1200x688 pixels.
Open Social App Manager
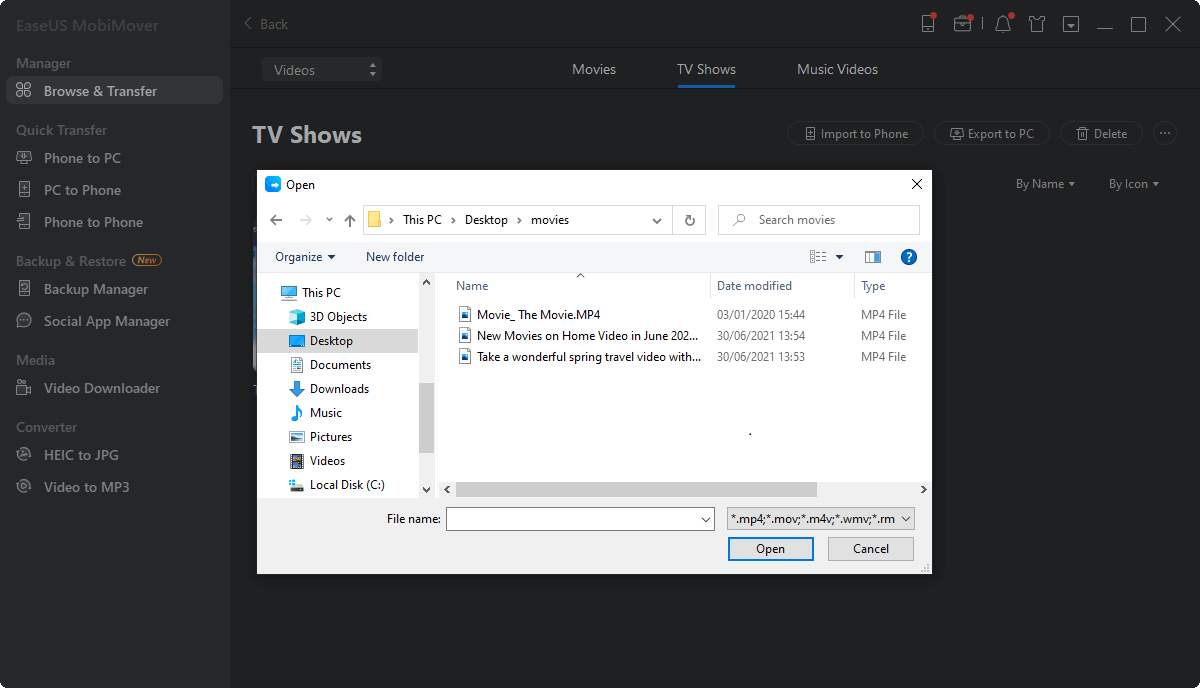(x=106, y=321)
